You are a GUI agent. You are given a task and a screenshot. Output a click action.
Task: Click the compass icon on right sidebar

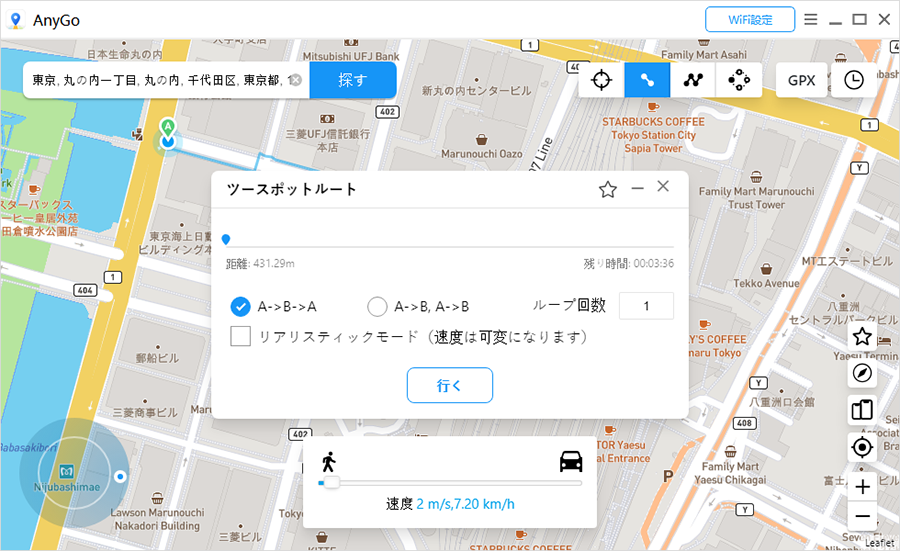861,373
